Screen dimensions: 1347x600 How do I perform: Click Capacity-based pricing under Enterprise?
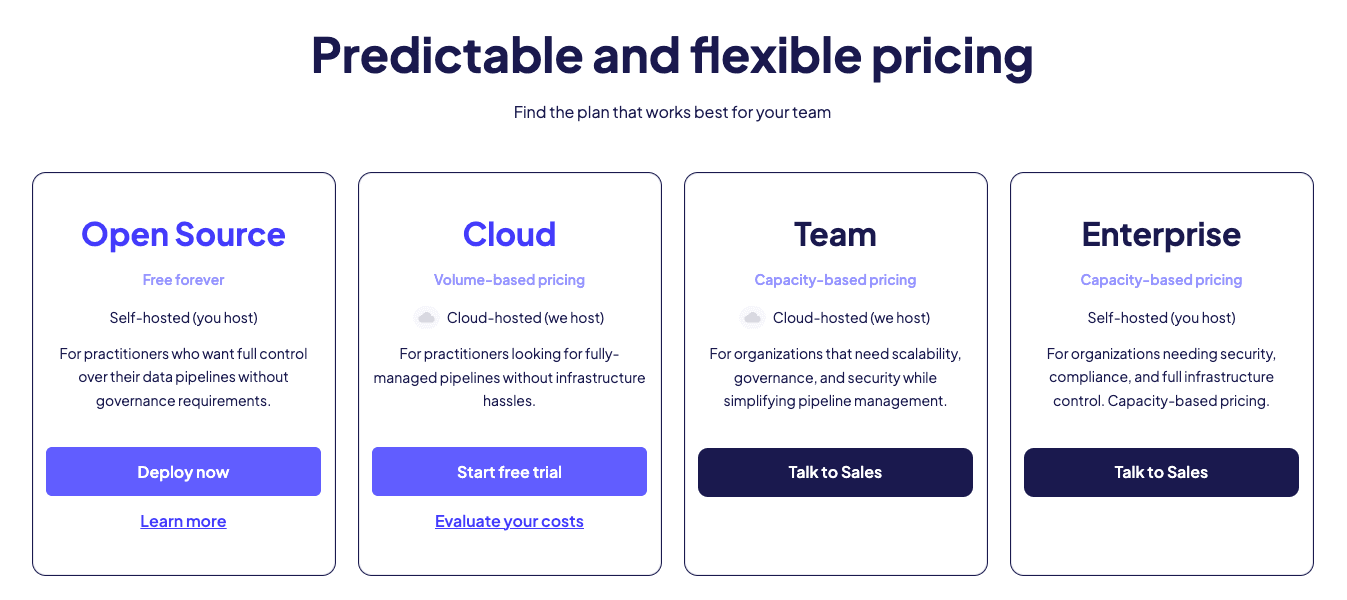coord(1161,280)
